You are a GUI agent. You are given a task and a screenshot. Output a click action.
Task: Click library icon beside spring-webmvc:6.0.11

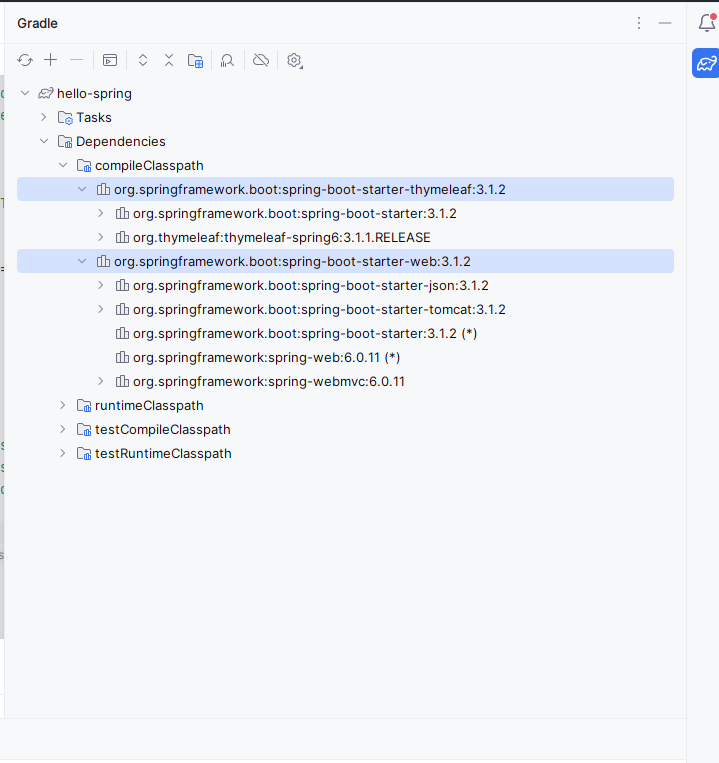point(122,382)
